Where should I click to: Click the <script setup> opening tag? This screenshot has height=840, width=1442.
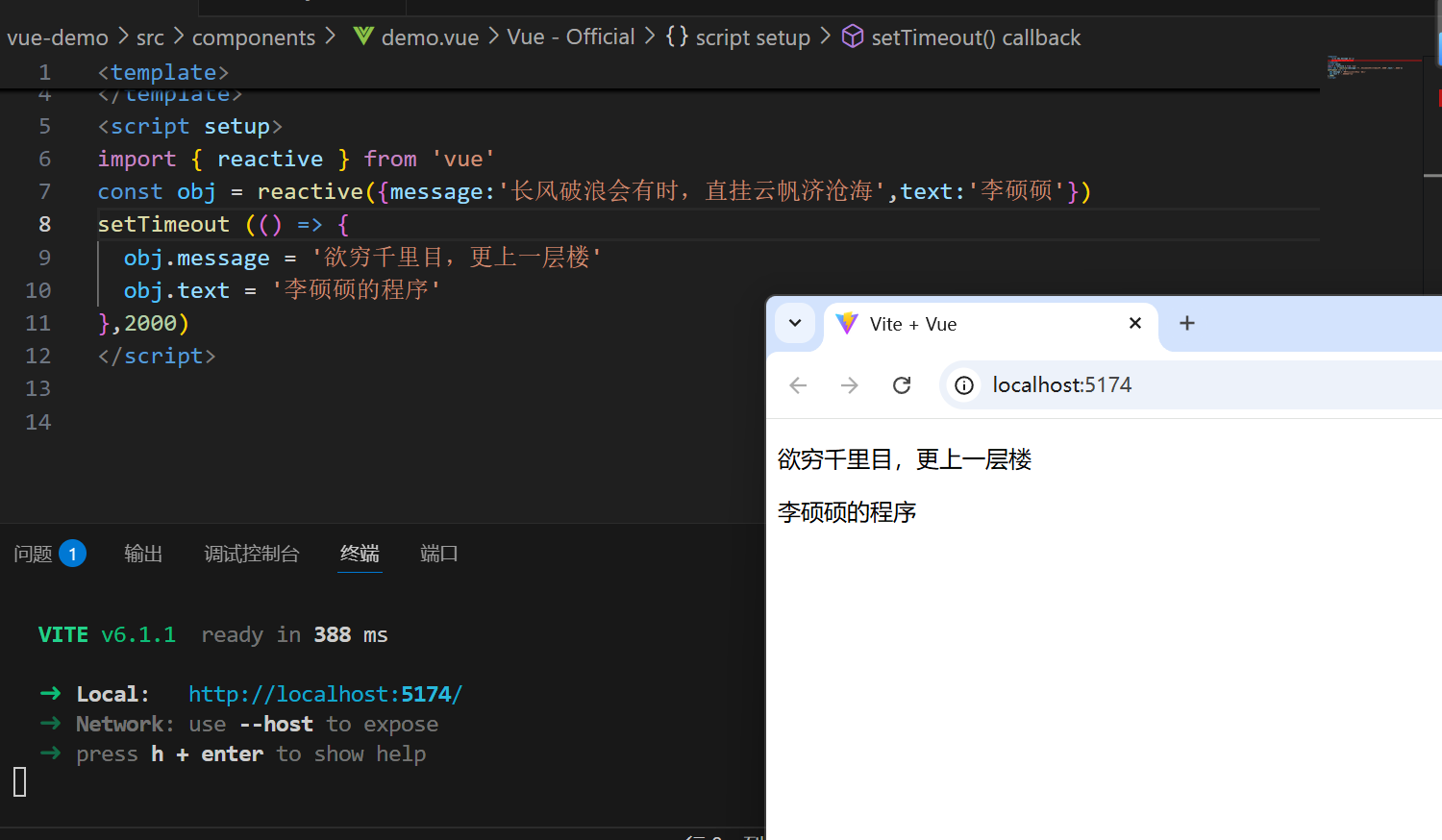coord(189,126)
